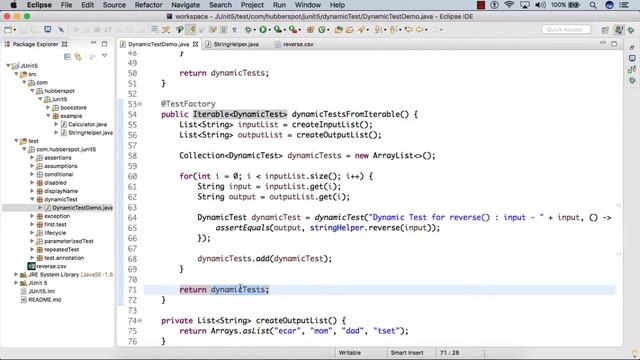Toggle Show Whitespace Characters pilcrow icon
This screenshot has height=360, width=640.
[234, 29]
